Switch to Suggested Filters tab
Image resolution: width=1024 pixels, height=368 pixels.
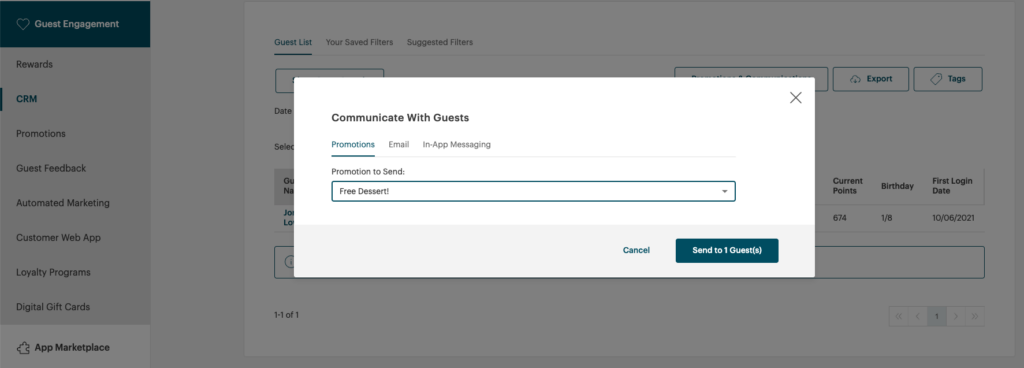pos(440,42)
